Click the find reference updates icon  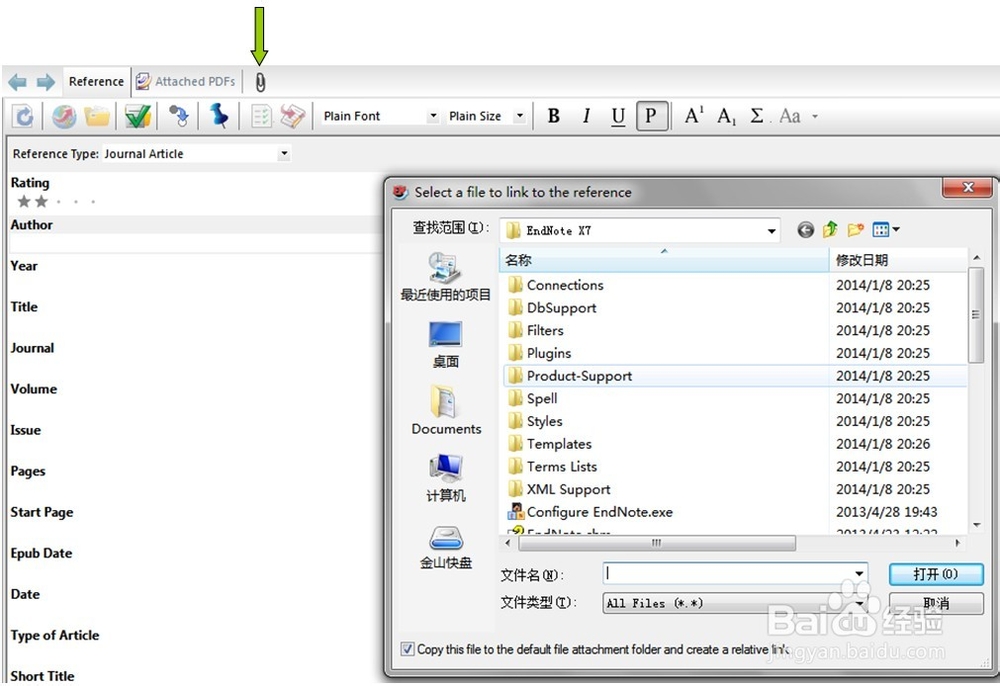click(x=179, y=116)
